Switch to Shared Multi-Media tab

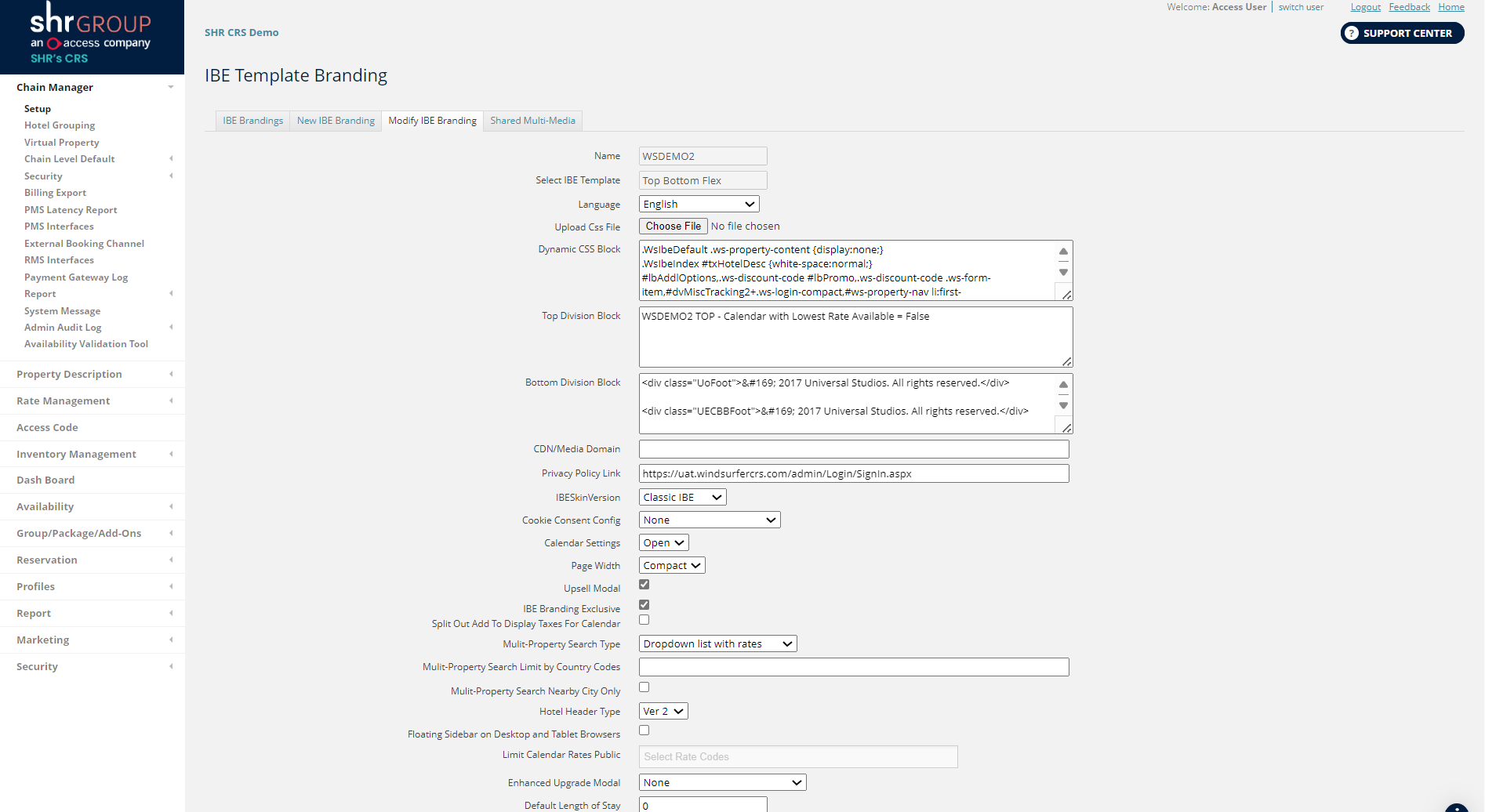pyautogui.click(x=532, y=121)
